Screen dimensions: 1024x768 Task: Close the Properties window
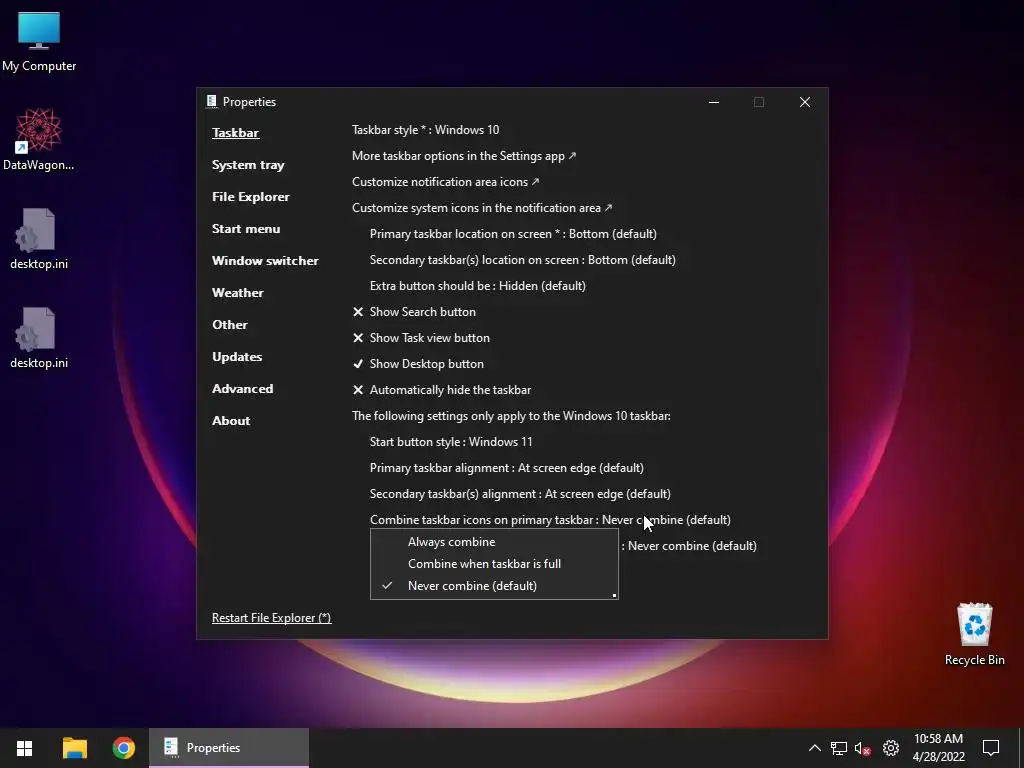point(805,102)
